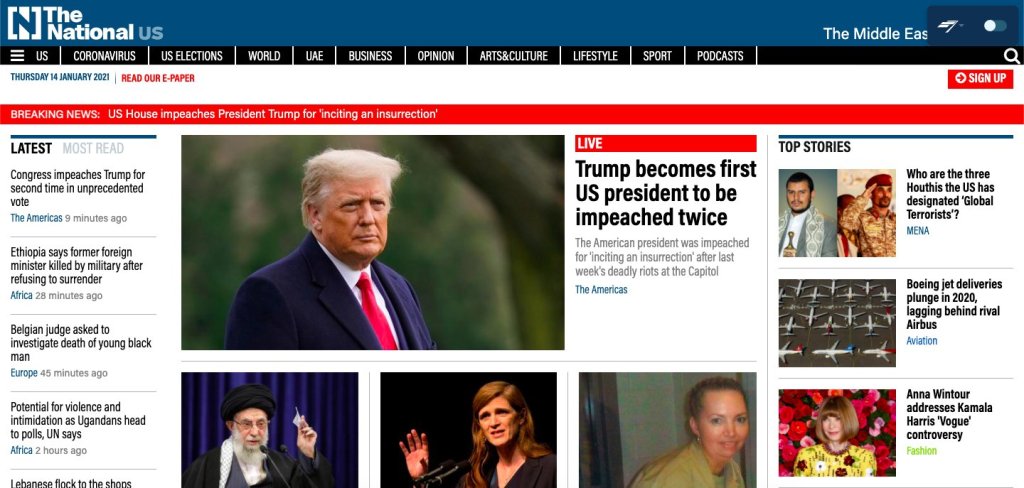Select the Latest tab

click(31, 148)
